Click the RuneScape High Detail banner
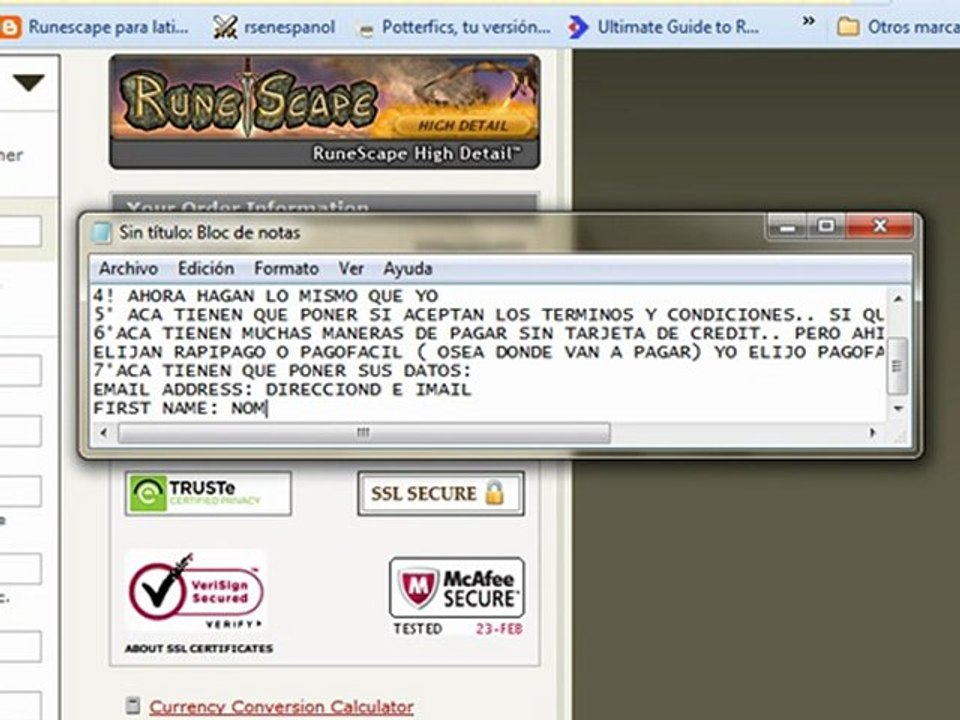This screenshot has width=960, height=720. click(324, 111)
